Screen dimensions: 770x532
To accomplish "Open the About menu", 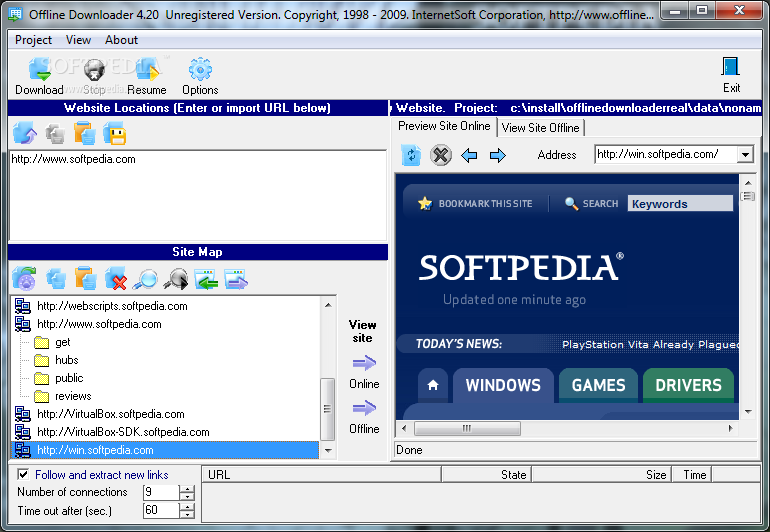I will tap(121, 40).
